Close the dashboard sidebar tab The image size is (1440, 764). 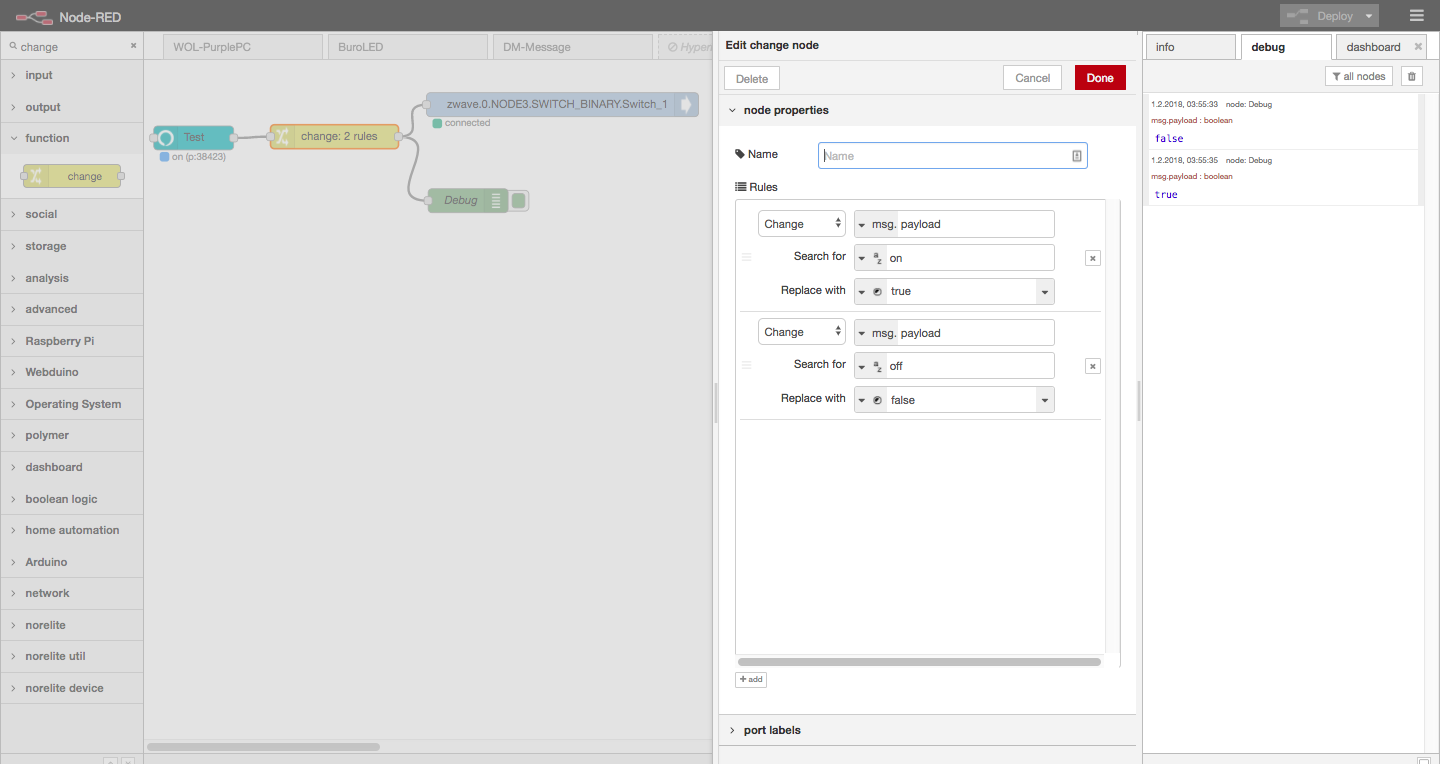[x=1418, y=46]
